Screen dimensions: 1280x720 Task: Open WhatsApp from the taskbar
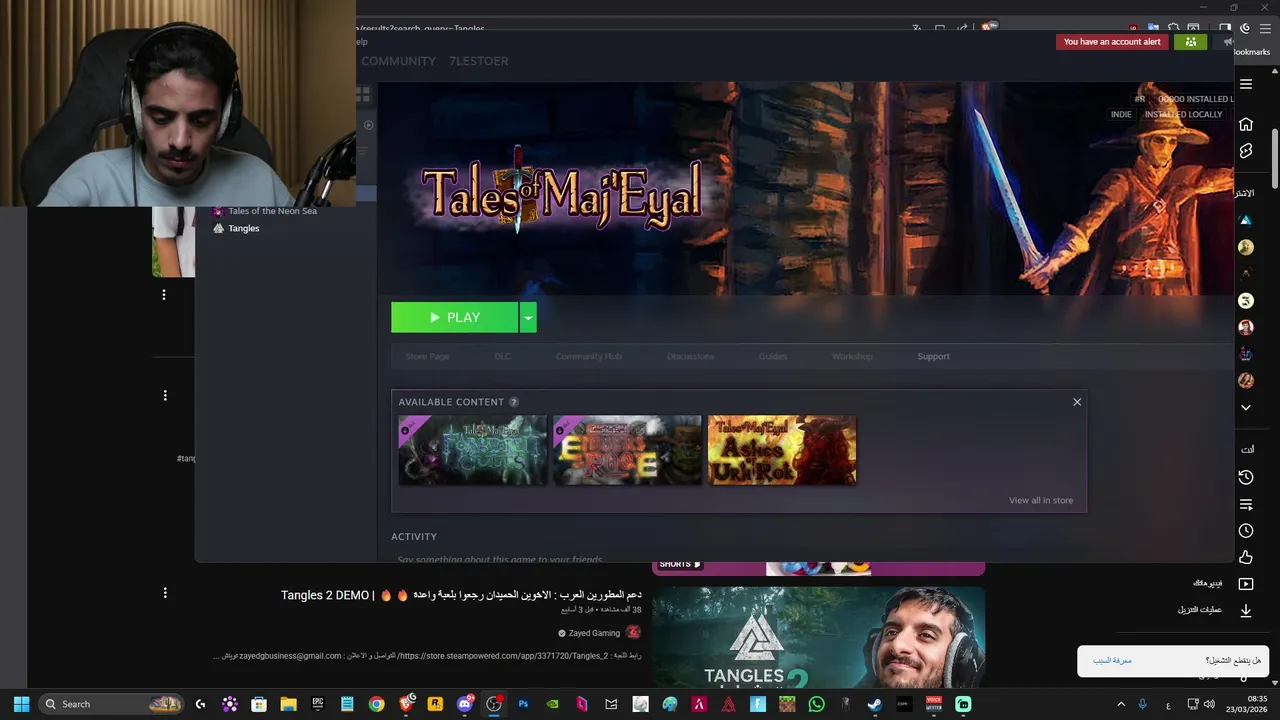pos(816,704)
